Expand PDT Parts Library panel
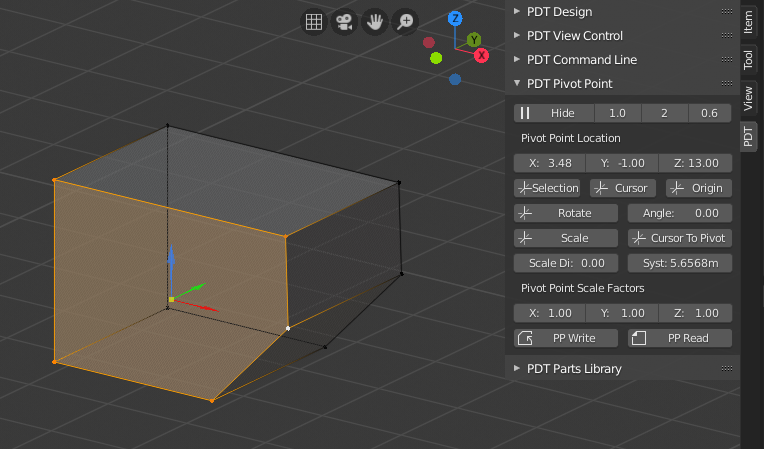This screenshot has height=449, width=764. coord(574,368)
